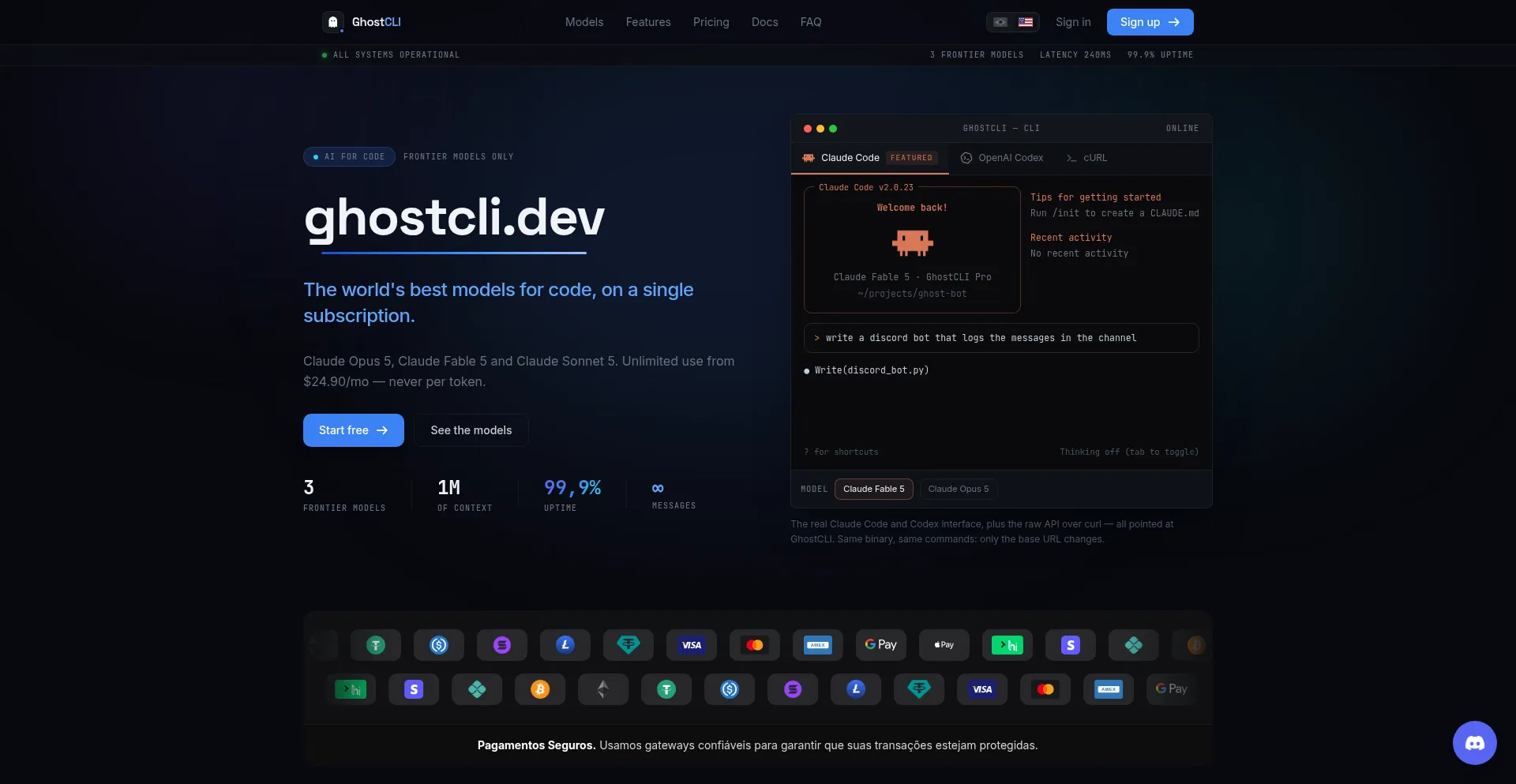
Task: Click 'Tips for getting started' heading
Action: click(1095, 197)
